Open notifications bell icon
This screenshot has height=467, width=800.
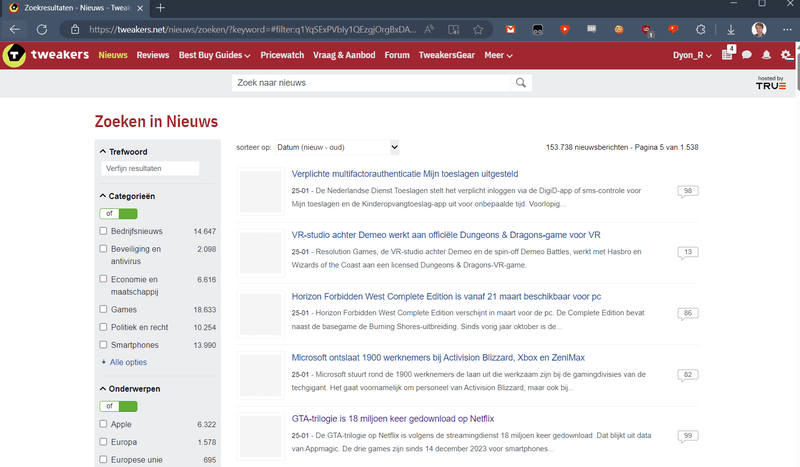click(x=766, y=55)
